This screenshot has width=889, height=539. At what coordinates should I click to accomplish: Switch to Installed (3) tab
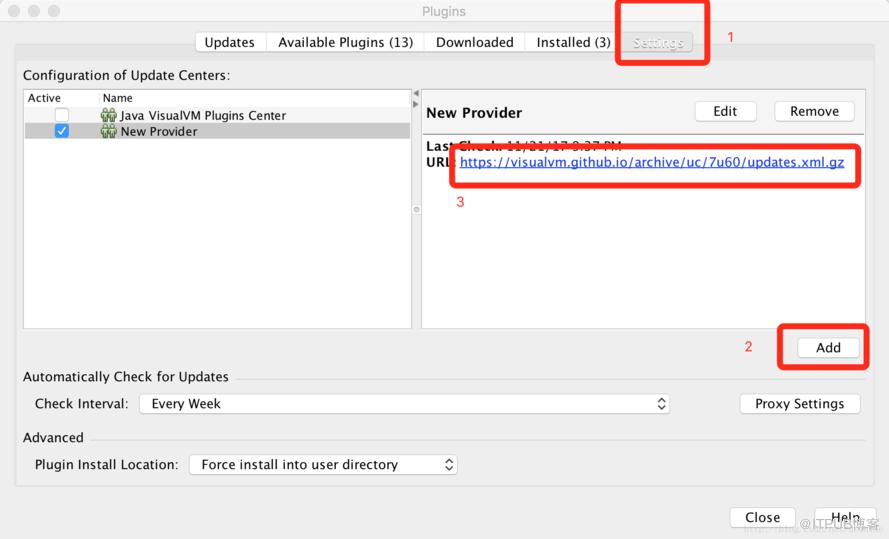(573, 43)
